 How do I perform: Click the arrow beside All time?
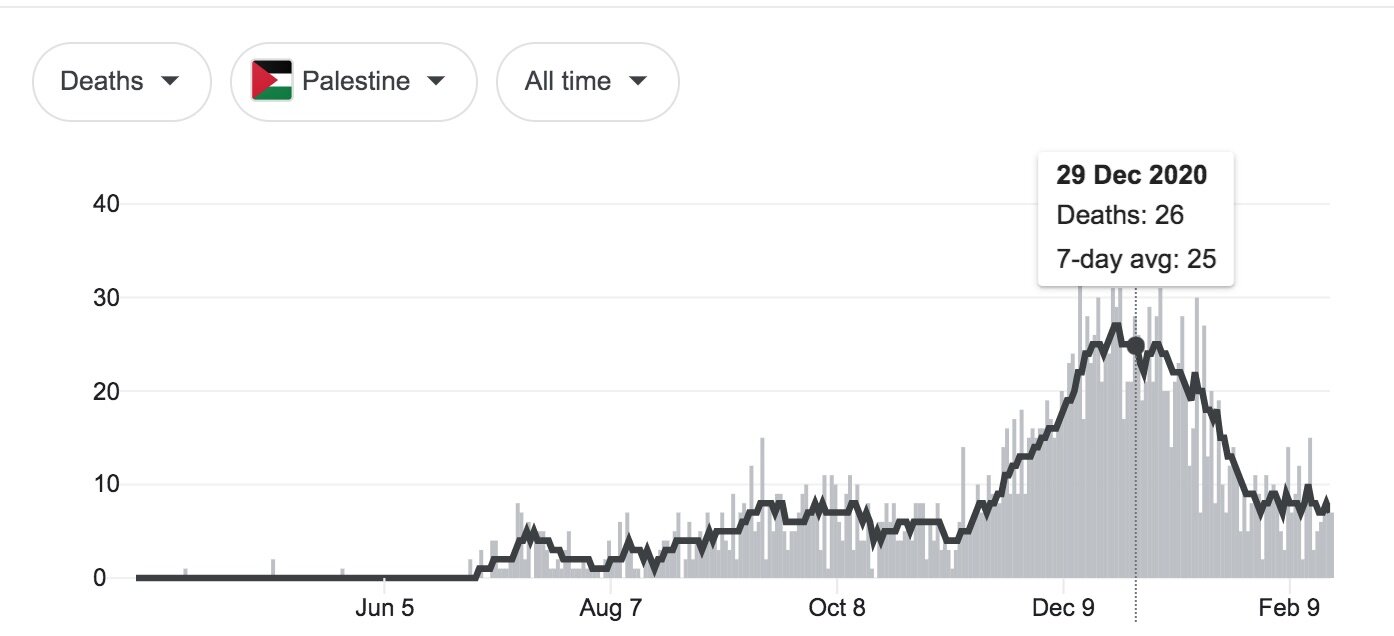(638, 81)
